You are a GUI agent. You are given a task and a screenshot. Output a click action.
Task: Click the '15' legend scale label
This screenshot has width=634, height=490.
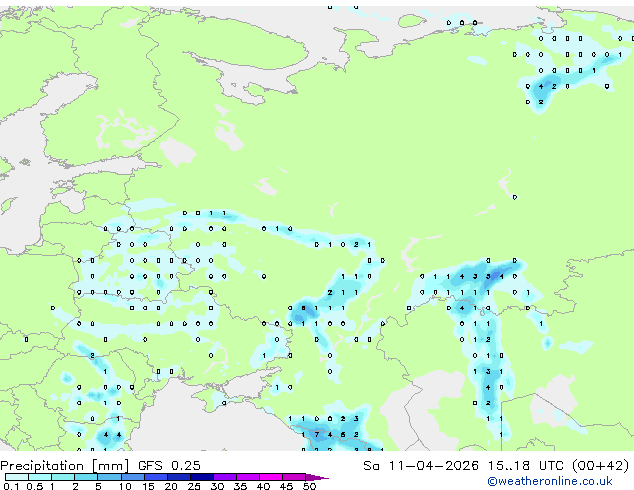click(148, 486)
